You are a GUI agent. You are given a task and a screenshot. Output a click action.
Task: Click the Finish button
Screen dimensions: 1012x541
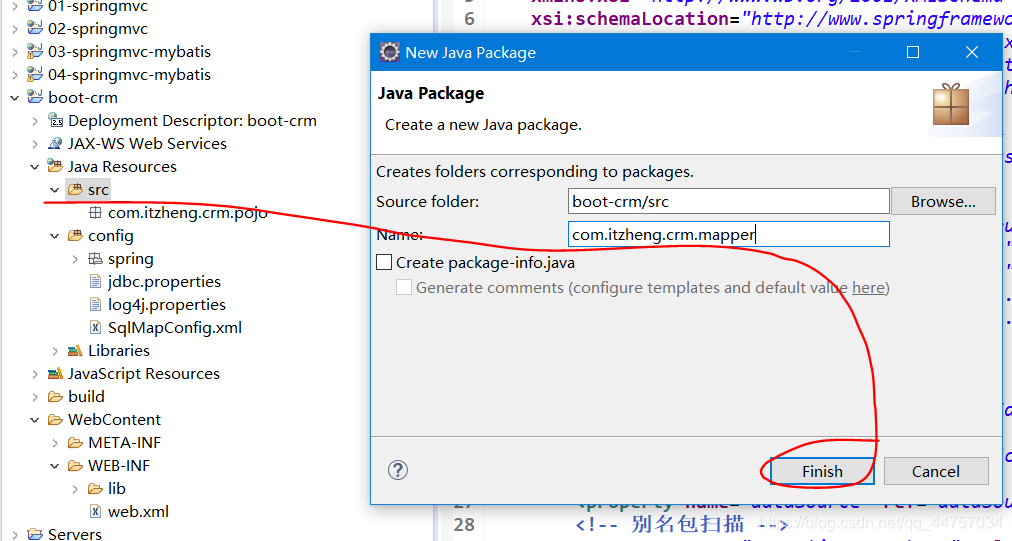pos(822,471)
